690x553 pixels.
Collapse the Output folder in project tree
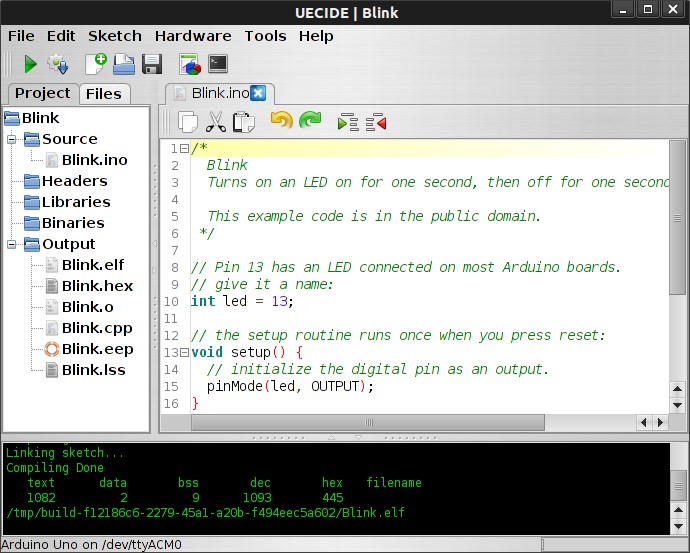point(13,244)
